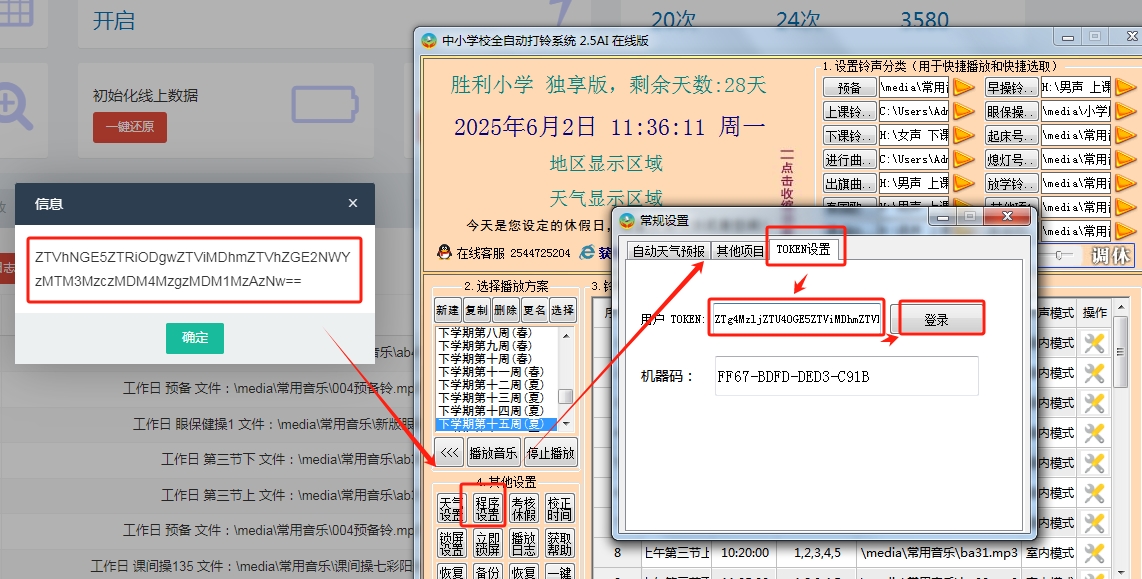The image size is (1142, 579).
Task: Select 下学期第十周(春) in the plan list
Action: (x=496, y=359)
